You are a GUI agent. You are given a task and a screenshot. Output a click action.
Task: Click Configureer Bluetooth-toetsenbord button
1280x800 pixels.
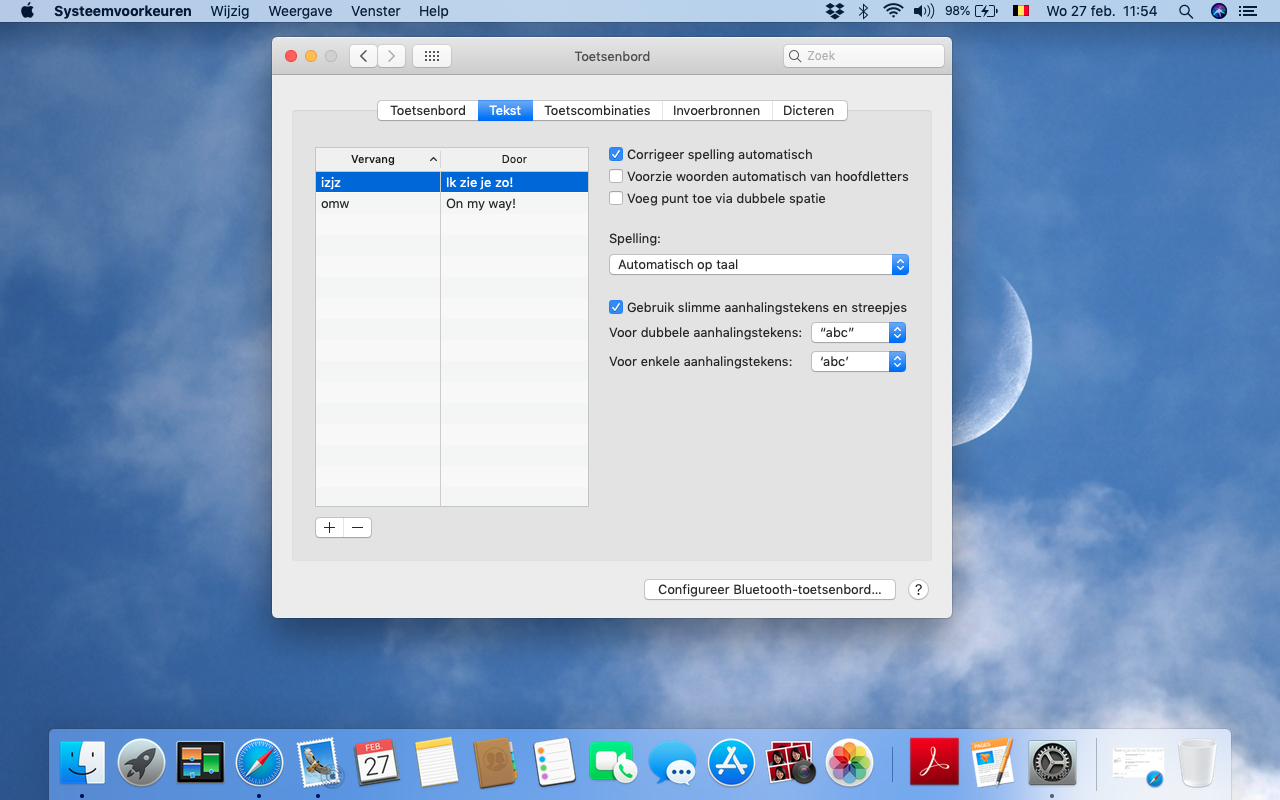coord(769,590)
